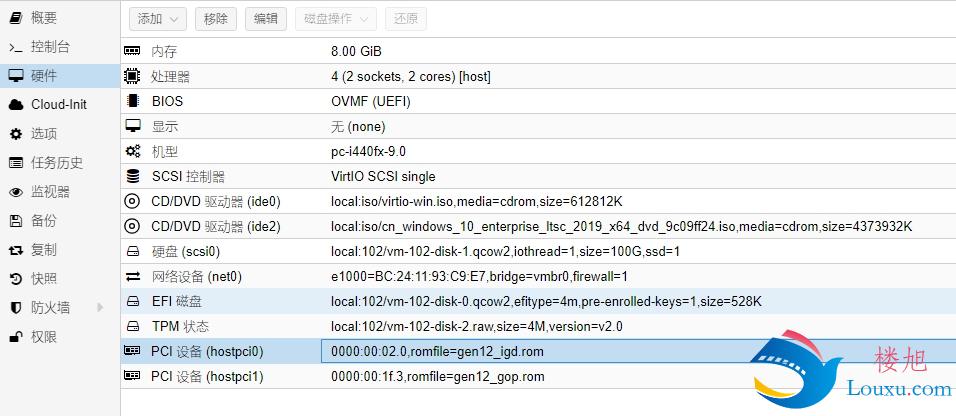Open the 快照 history icon
Viewport: 956px width, 416px height.
click(16, 279)
